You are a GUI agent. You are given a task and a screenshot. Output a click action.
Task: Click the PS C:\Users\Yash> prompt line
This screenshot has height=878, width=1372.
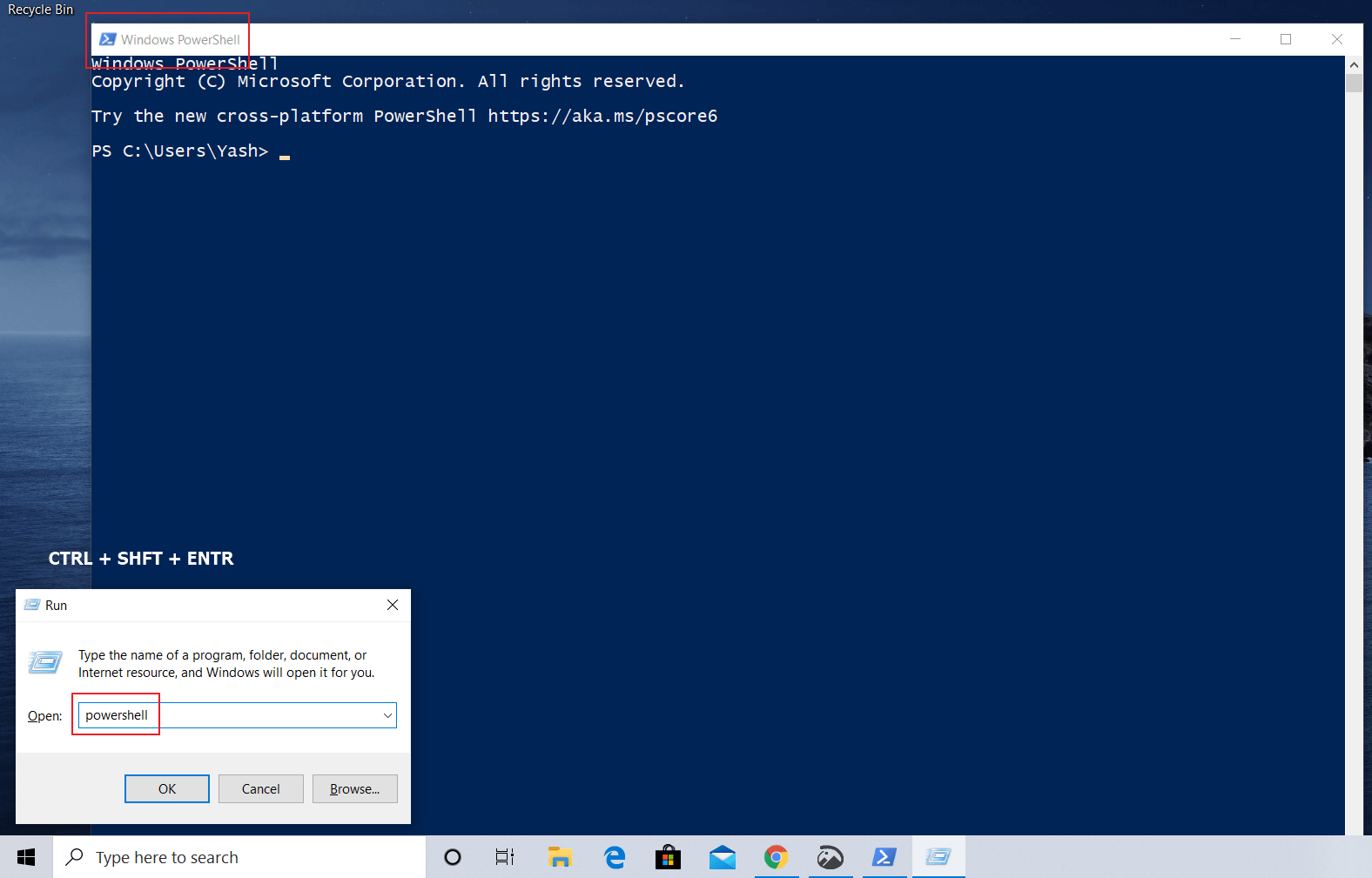[x=180, y=151]
